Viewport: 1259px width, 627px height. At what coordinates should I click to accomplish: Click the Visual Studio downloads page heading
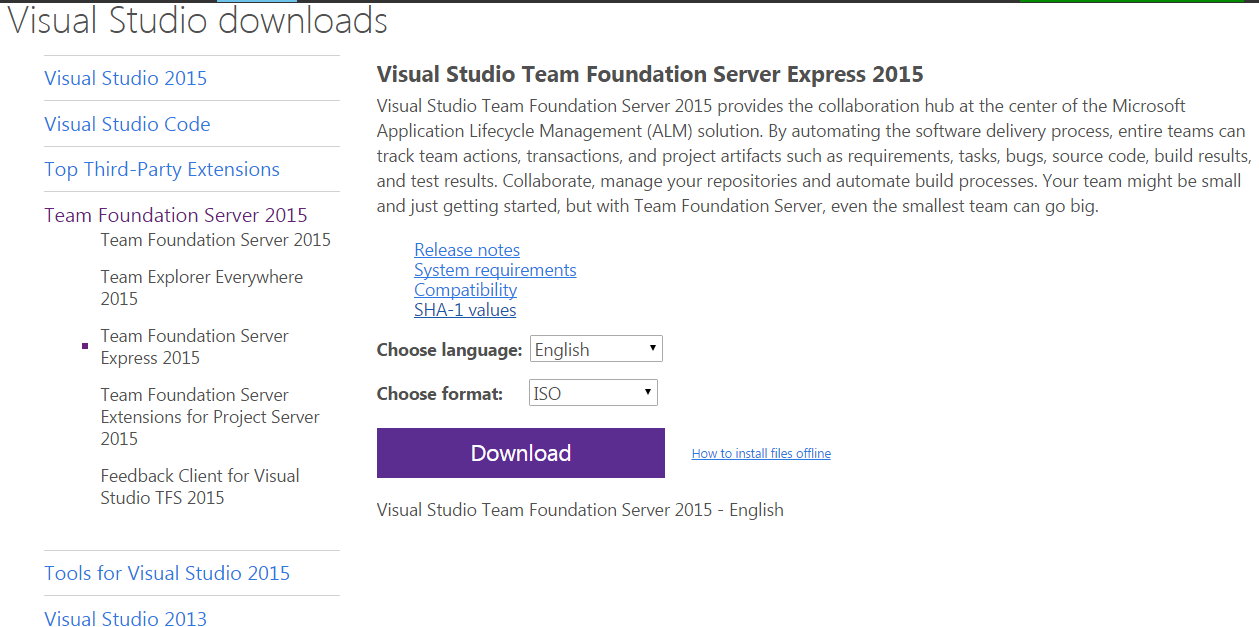click(198, 20)
